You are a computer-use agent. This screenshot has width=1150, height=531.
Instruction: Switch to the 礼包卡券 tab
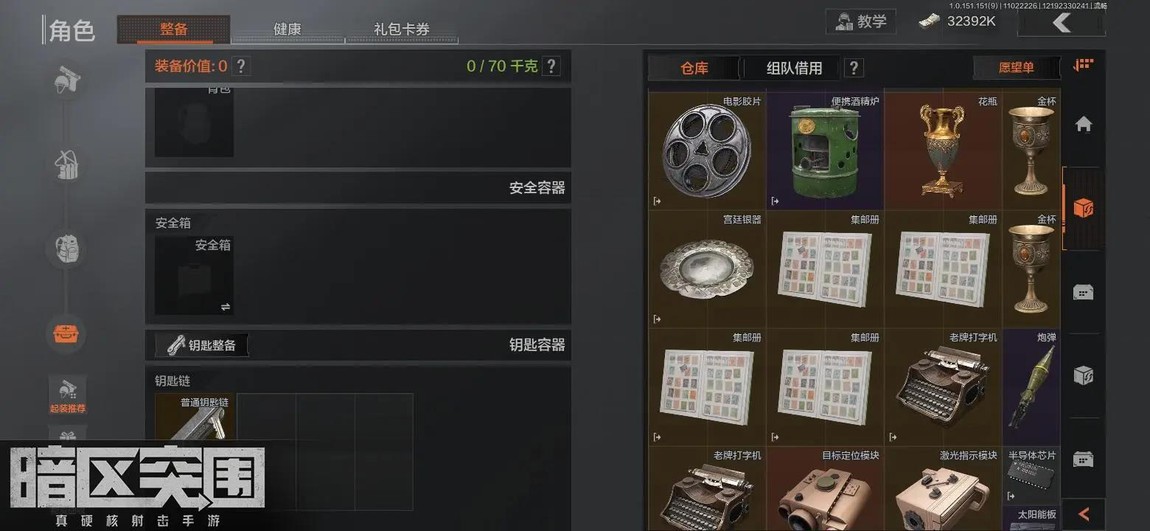[x=401, y=29]
